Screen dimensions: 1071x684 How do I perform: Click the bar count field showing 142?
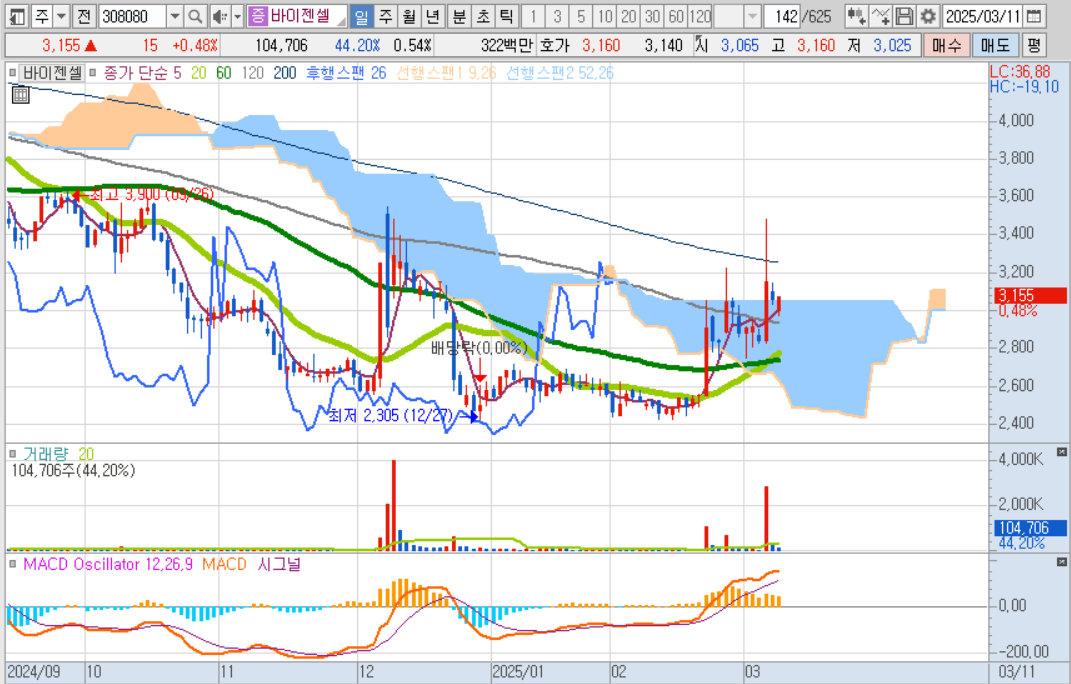782,16
